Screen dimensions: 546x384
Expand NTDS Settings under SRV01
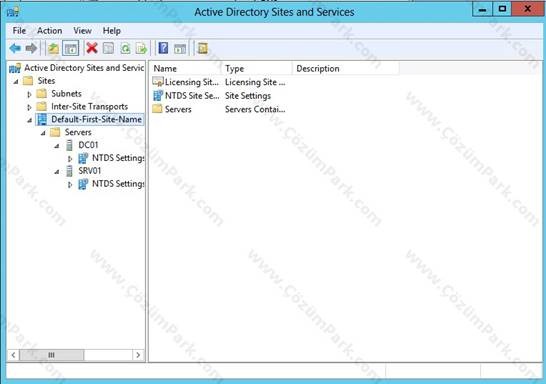(70, 185)
